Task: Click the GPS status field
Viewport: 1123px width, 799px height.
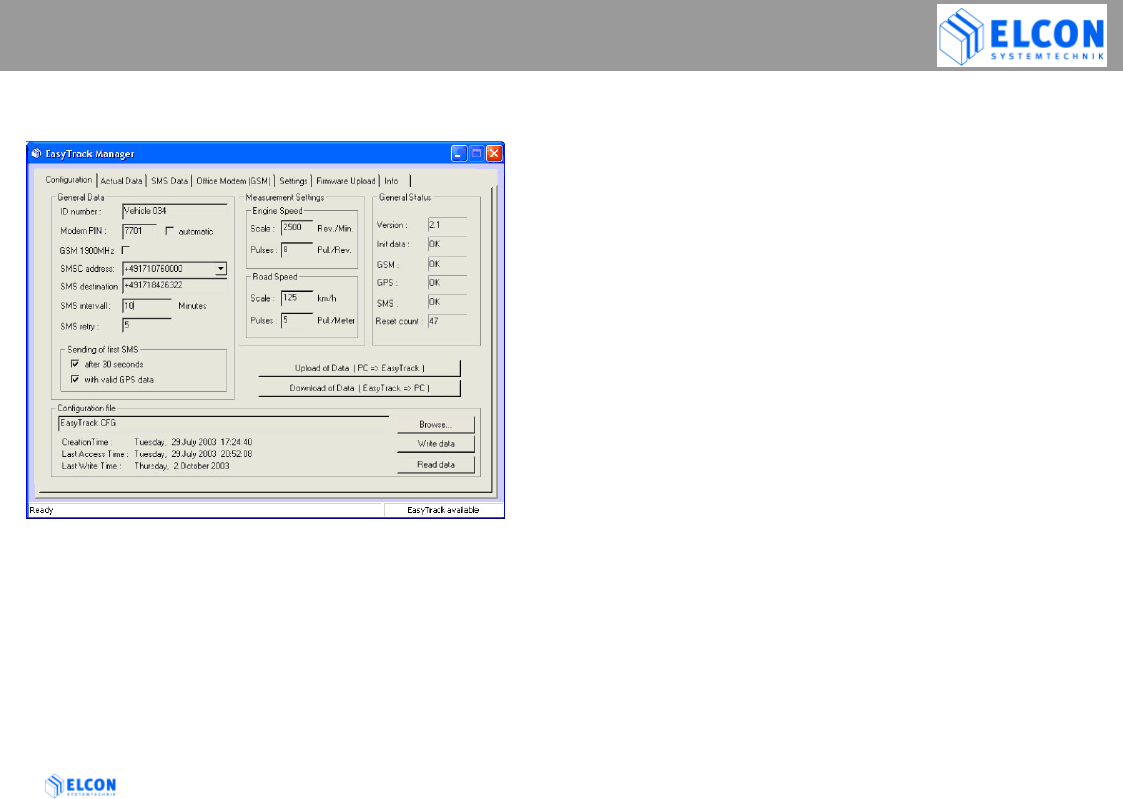Action: tap(448, 283)
